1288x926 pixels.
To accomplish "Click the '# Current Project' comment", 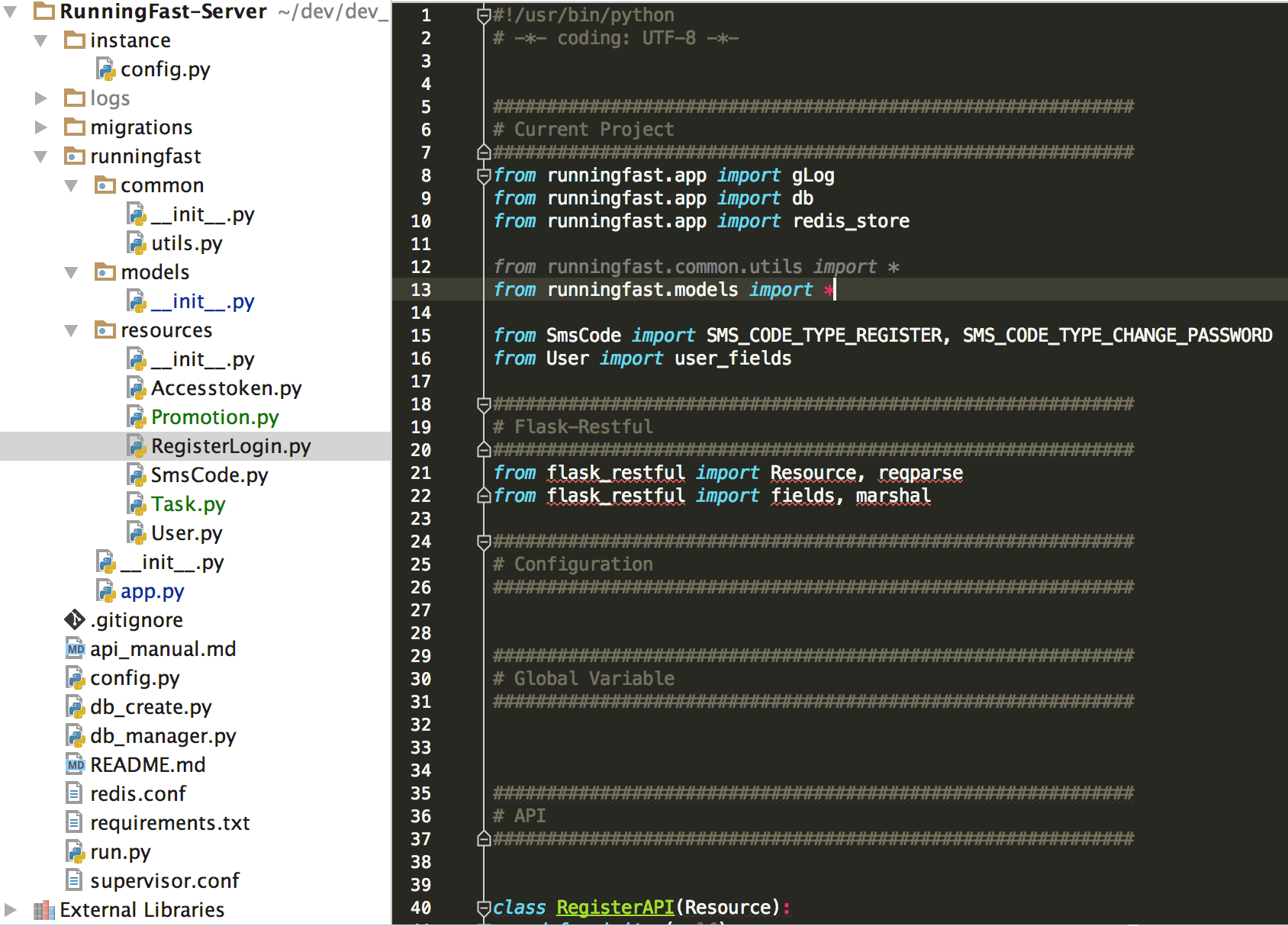I will point(584,130).
